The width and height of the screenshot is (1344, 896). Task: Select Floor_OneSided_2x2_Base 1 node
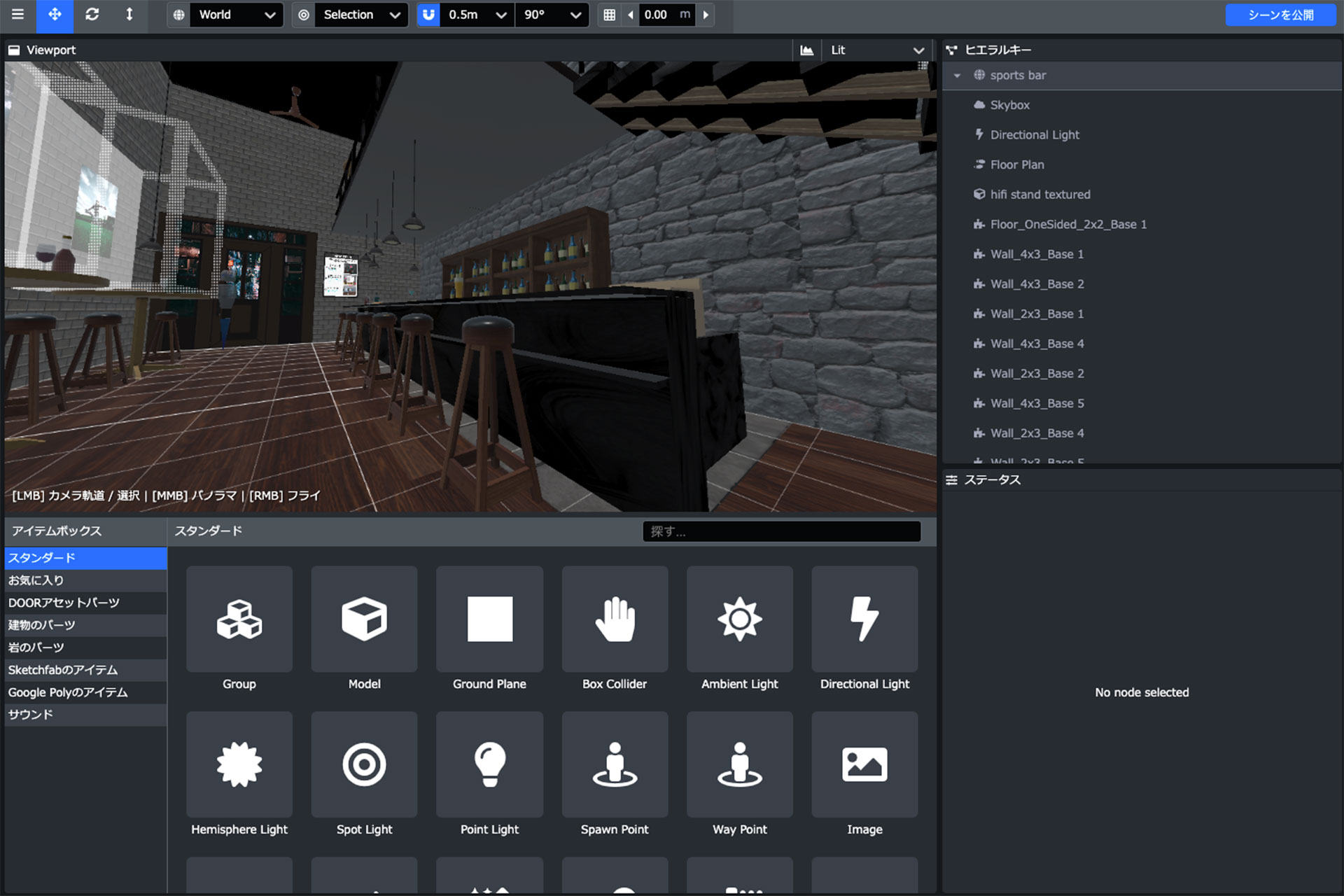tap(1142, 225)
